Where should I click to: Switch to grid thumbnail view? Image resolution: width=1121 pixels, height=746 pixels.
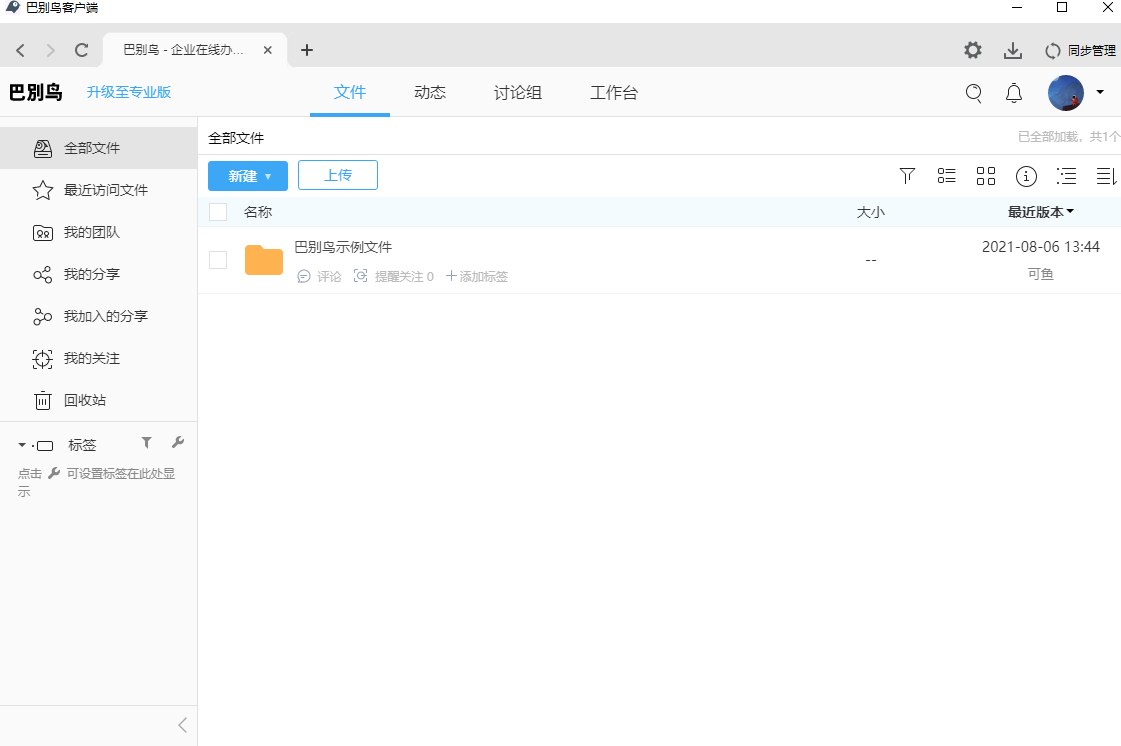coord(986,176)
